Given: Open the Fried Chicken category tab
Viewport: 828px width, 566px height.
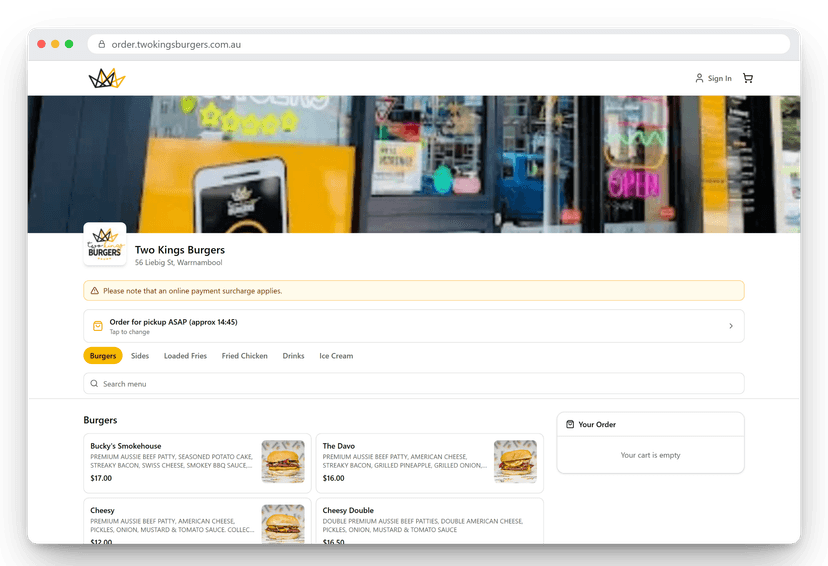Looking at the screenshot, I should [244, 356].
